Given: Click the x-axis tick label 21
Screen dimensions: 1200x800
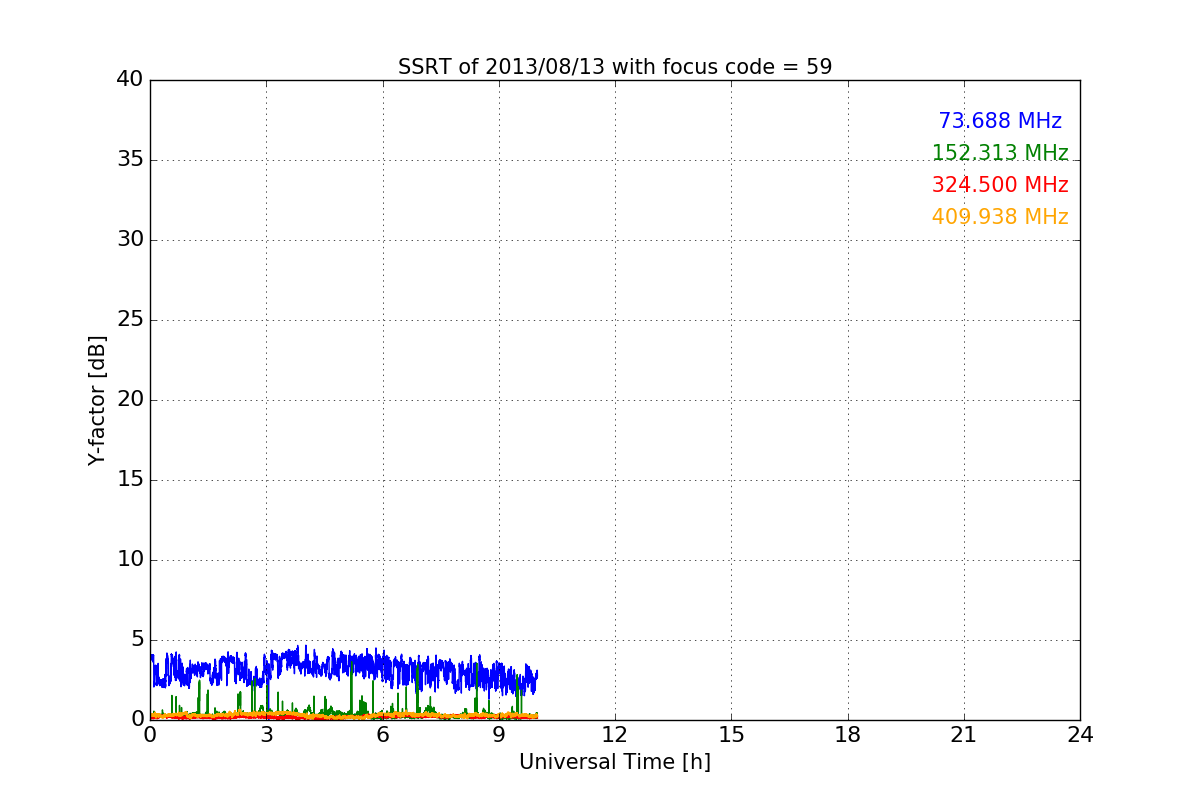Looking at the screenshot, I should (964, 735).
